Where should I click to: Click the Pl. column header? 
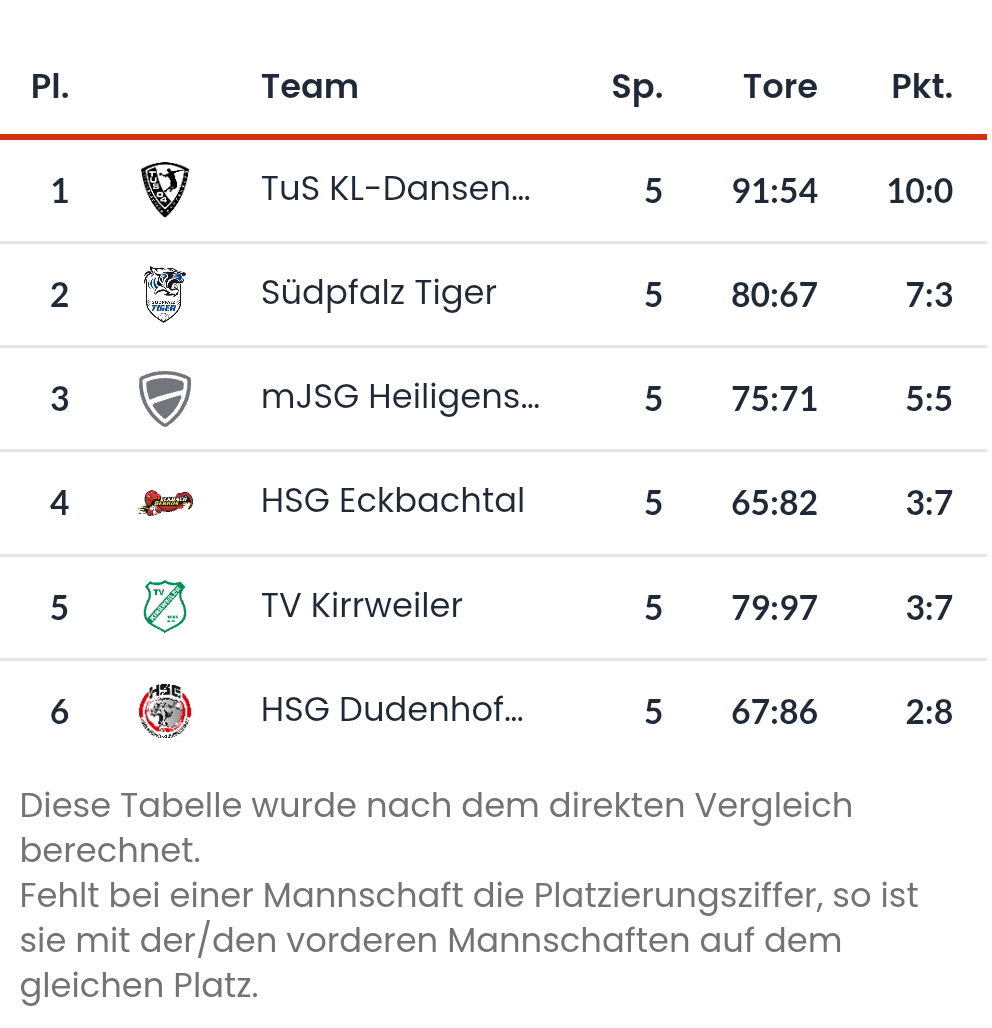coord(50,87)
